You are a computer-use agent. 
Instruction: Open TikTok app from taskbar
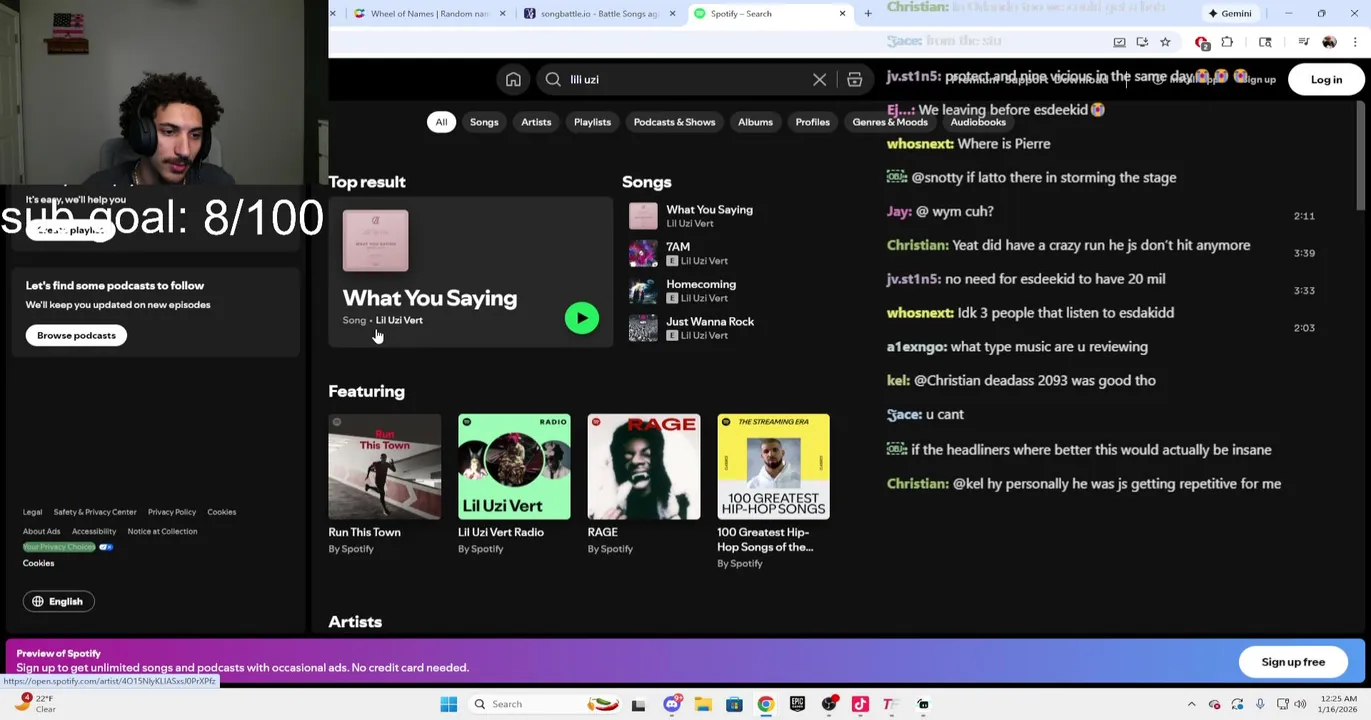pyautogui.click(x=859, y=705)
